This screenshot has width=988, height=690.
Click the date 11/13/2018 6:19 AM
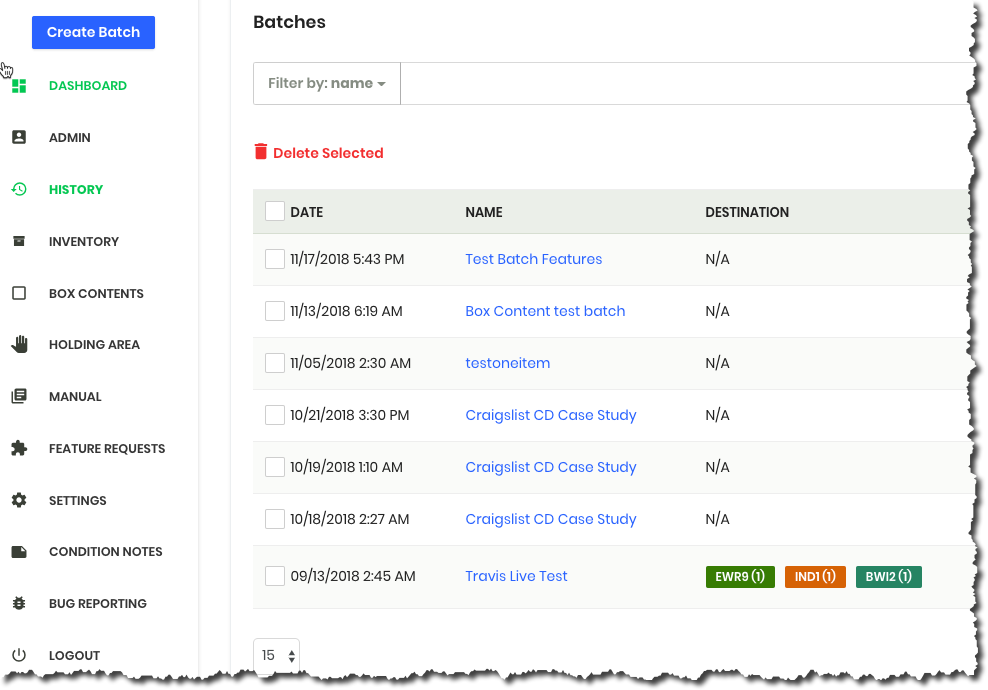(346, 311)
